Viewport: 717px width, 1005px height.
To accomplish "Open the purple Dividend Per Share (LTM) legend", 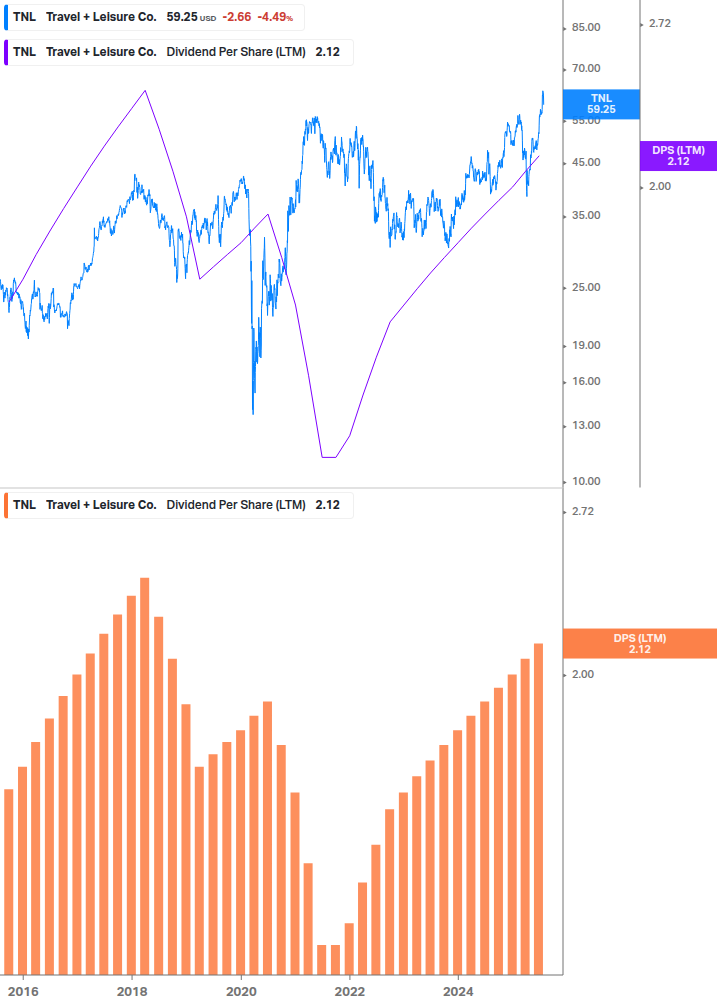I will pyautogui.click(x=179, y=52).
